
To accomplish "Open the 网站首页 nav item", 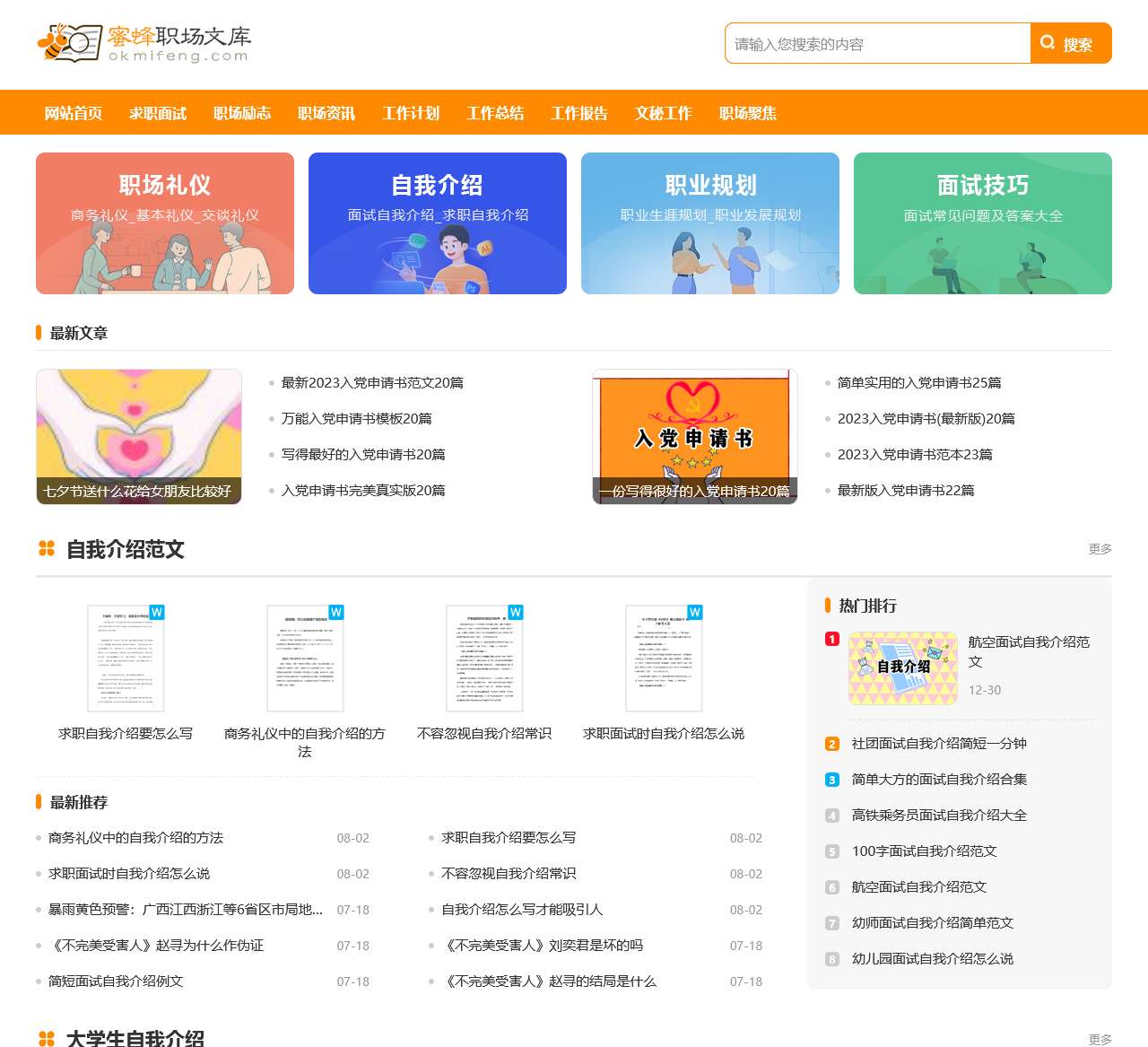I will (x=74, y=113).
